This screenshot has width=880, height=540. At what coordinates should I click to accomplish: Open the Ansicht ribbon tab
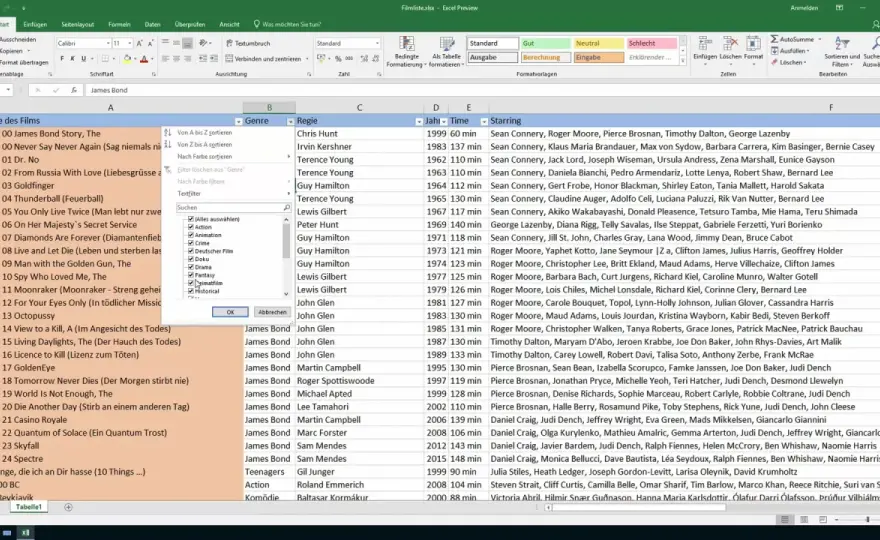pyautogui.click(x=229, y=24)
